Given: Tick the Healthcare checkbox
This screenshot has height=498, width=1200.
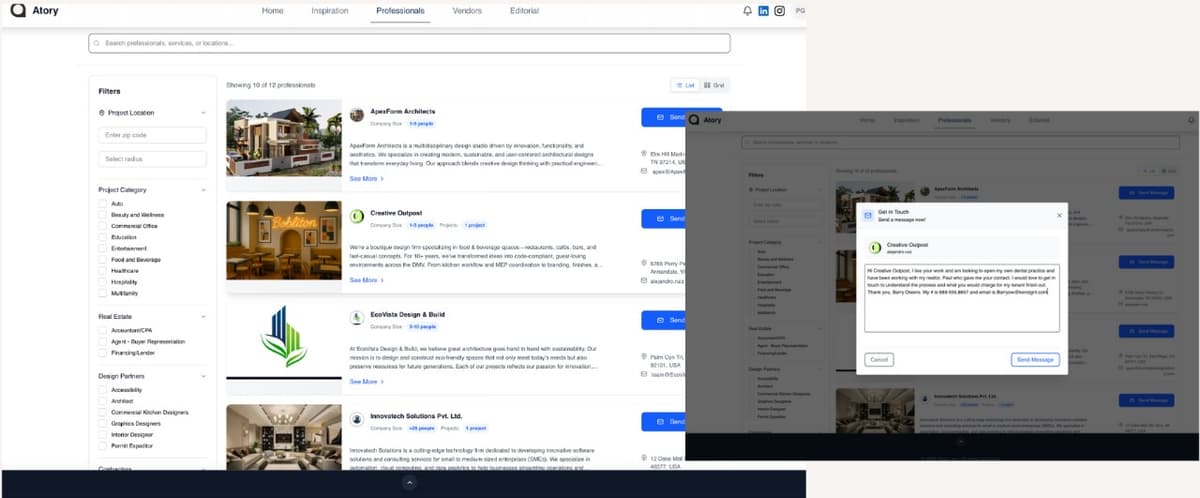Looking at the screenshot, I should coord(102,271).
